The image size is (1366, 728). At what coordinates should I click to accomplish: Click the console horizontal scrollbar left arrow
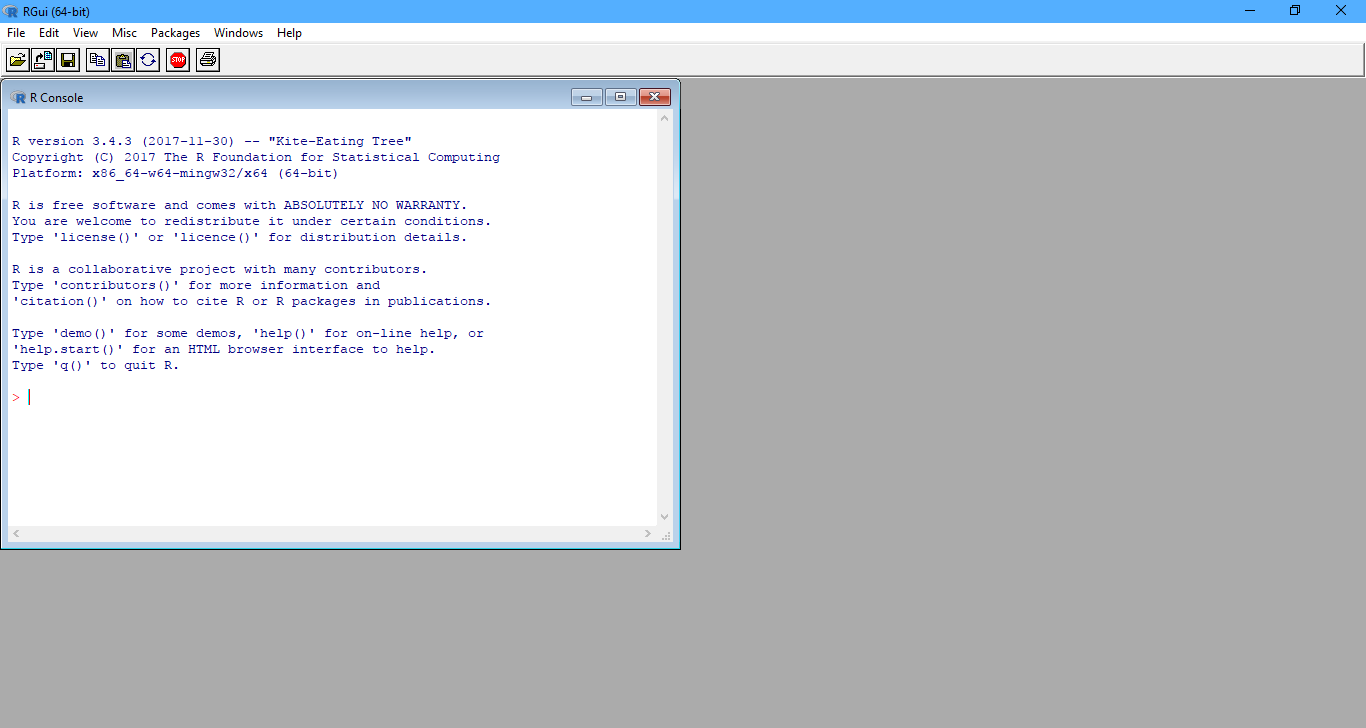(16, 534)
